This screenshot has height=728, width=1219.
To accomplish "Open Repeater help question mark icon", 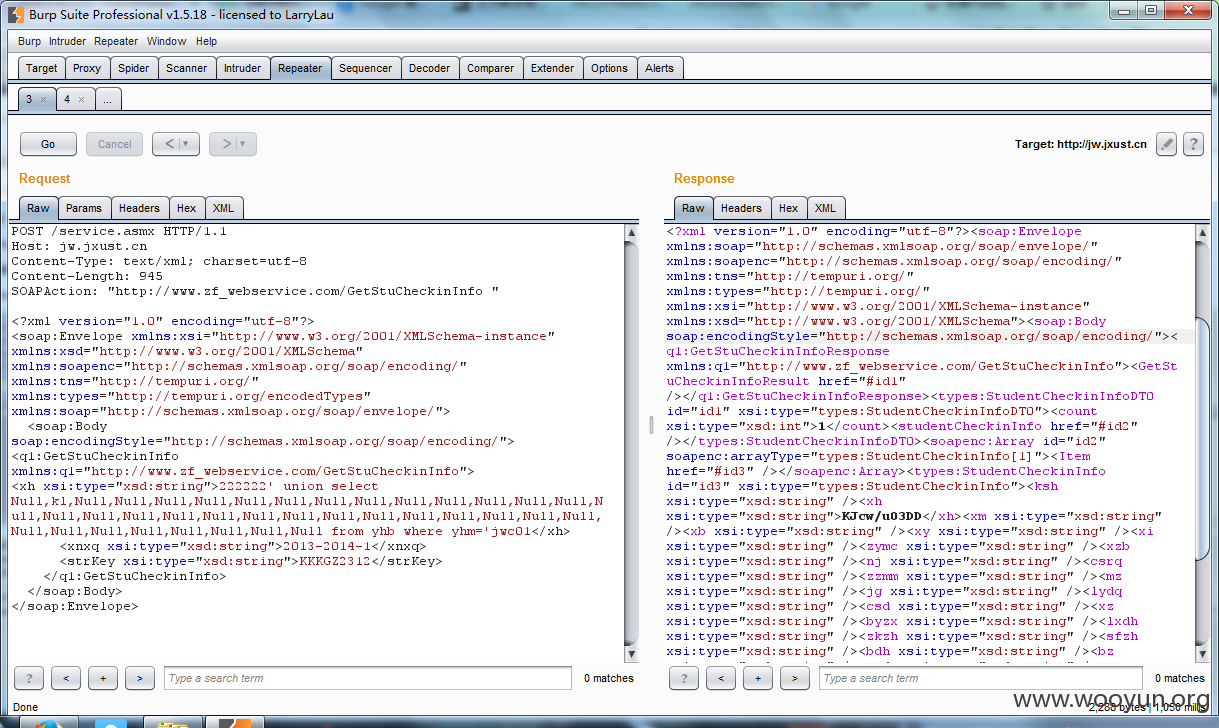I will coord(1192,144).
